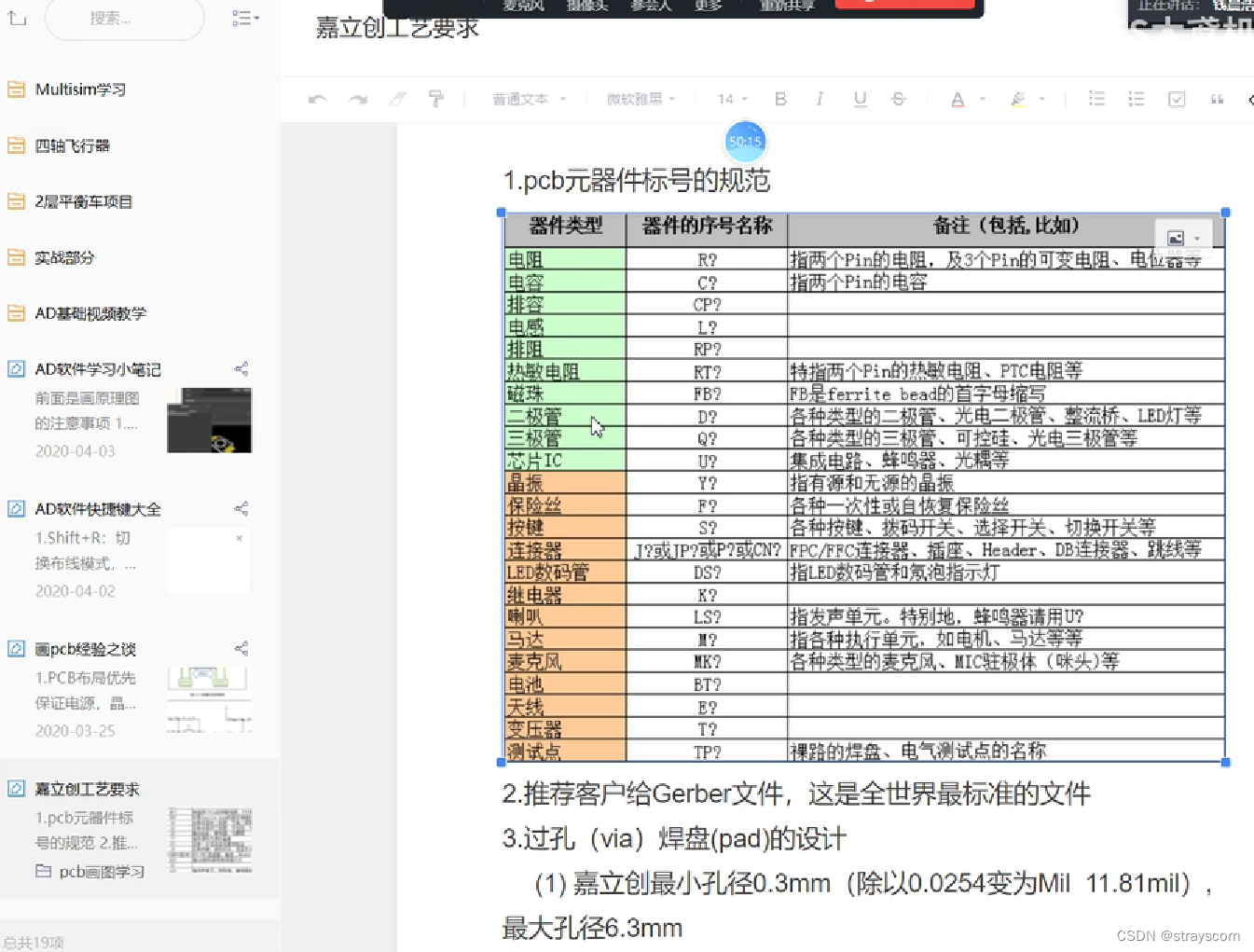Click the note date 2020-04-03
1254x952 pixels.
[x=76, y=451]
